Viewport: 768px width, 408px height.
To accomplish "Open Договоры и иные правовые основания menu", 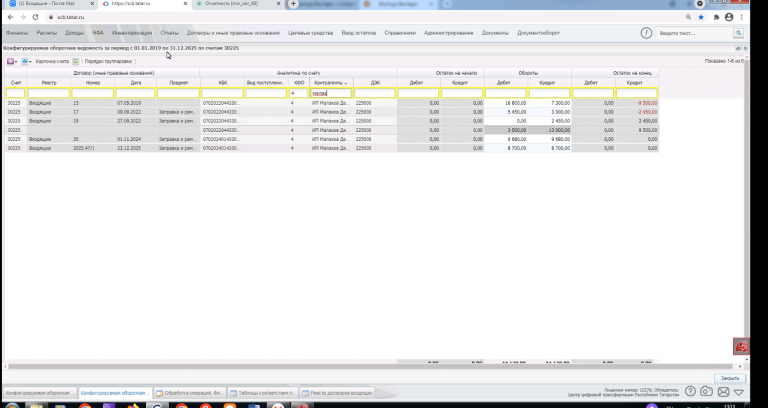I will [233, 33].
